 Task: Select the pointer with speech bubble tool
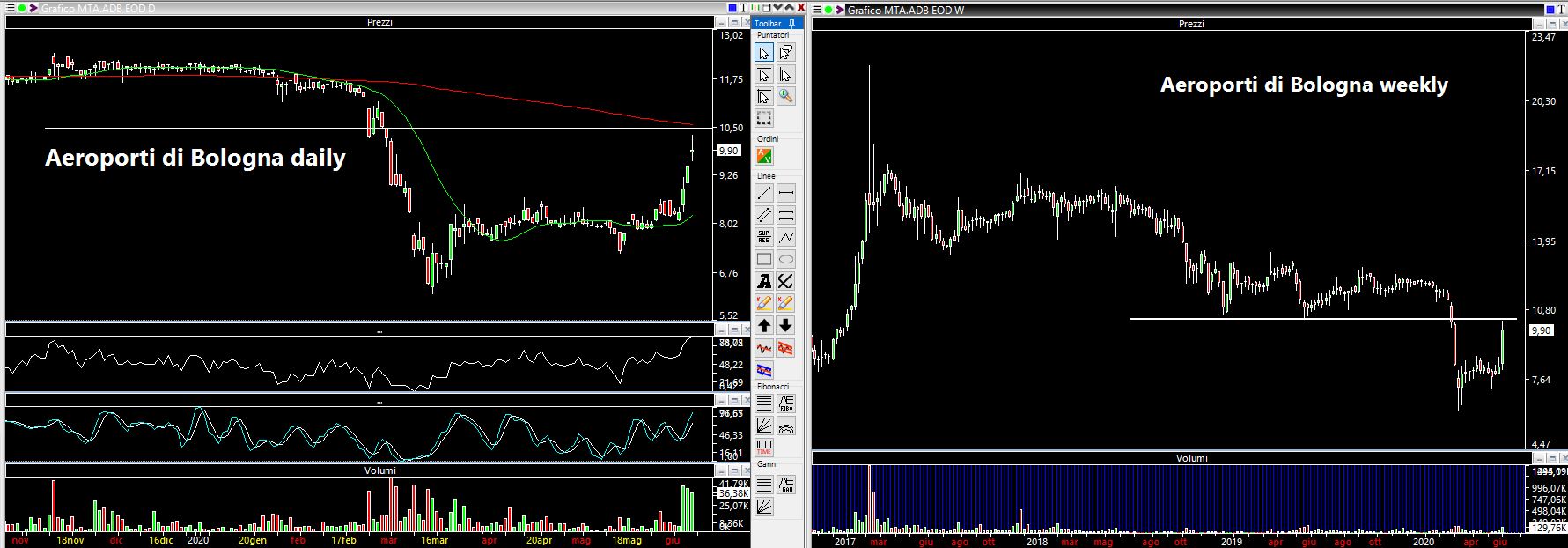(786, 53)
